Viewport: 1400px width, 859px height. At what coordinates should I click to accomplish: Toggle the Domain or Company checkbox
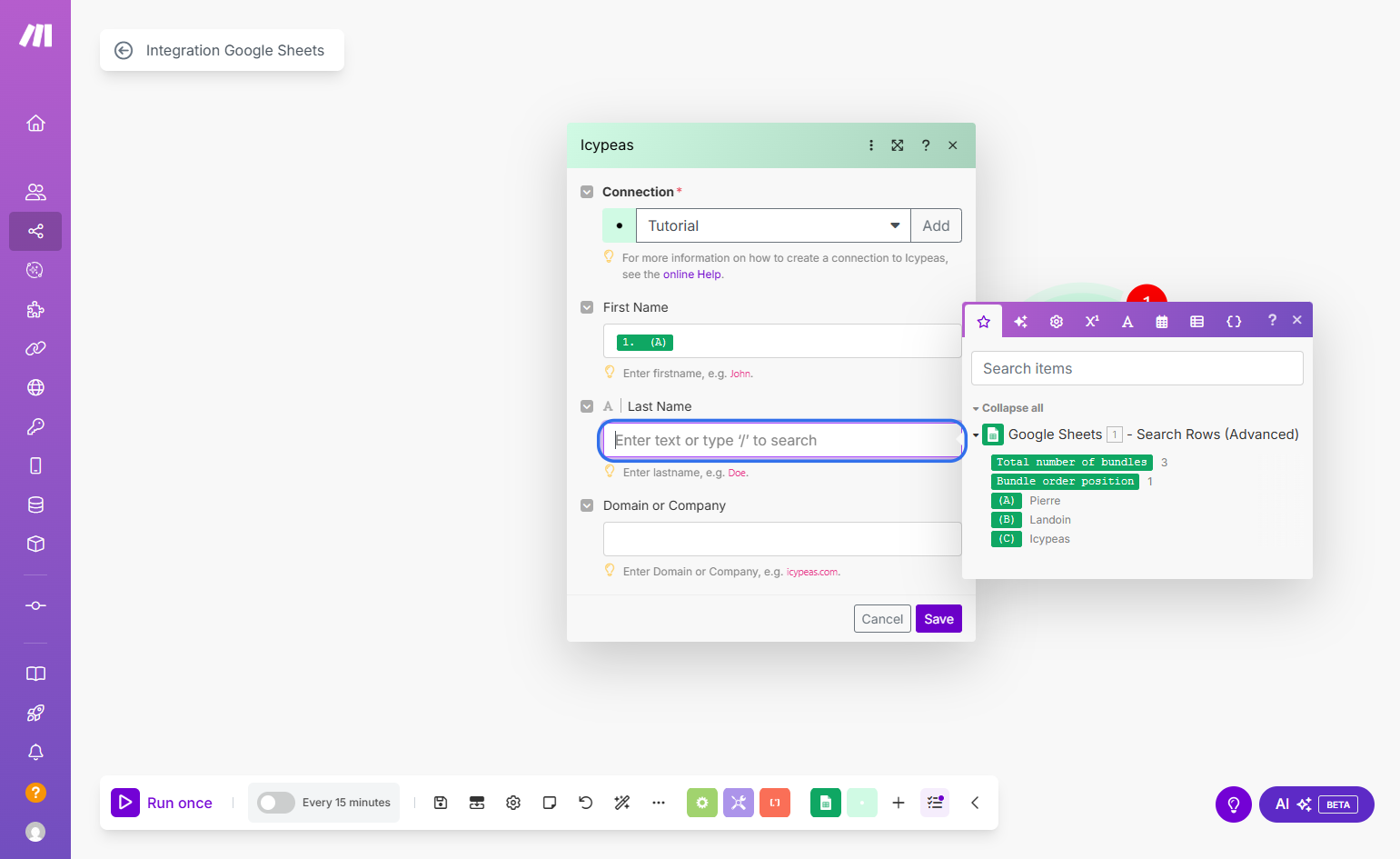click(x=587, y=505)
